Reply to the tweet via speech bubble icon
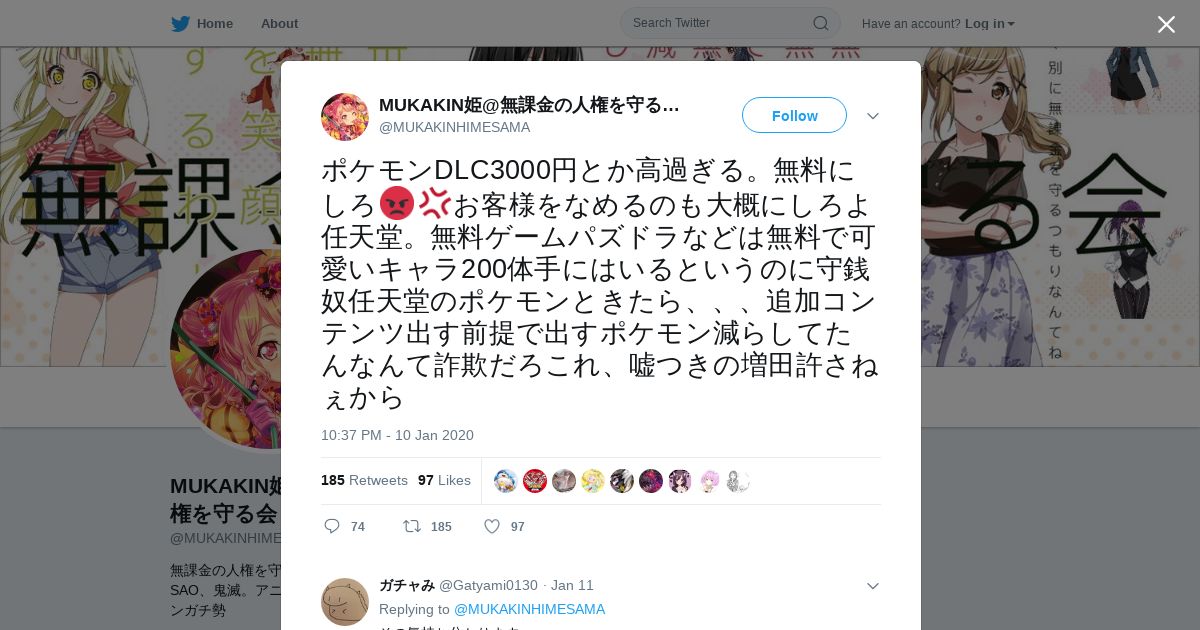The width and height of the screenshot is (1200, 630). [333, 526]
